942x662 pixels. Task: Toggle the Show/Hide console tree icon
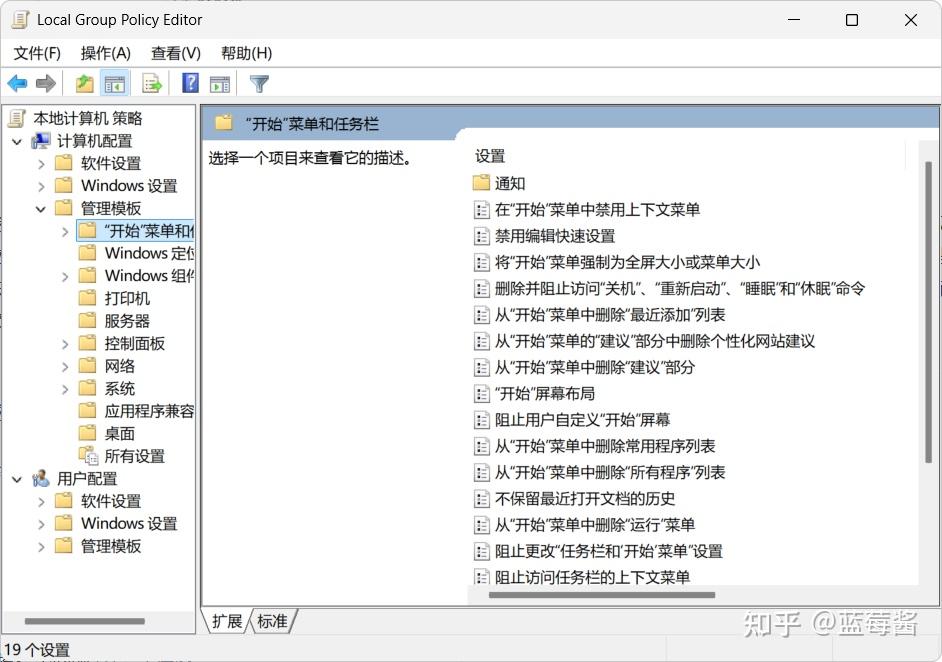pyautogui.click(x=116, y=83)
